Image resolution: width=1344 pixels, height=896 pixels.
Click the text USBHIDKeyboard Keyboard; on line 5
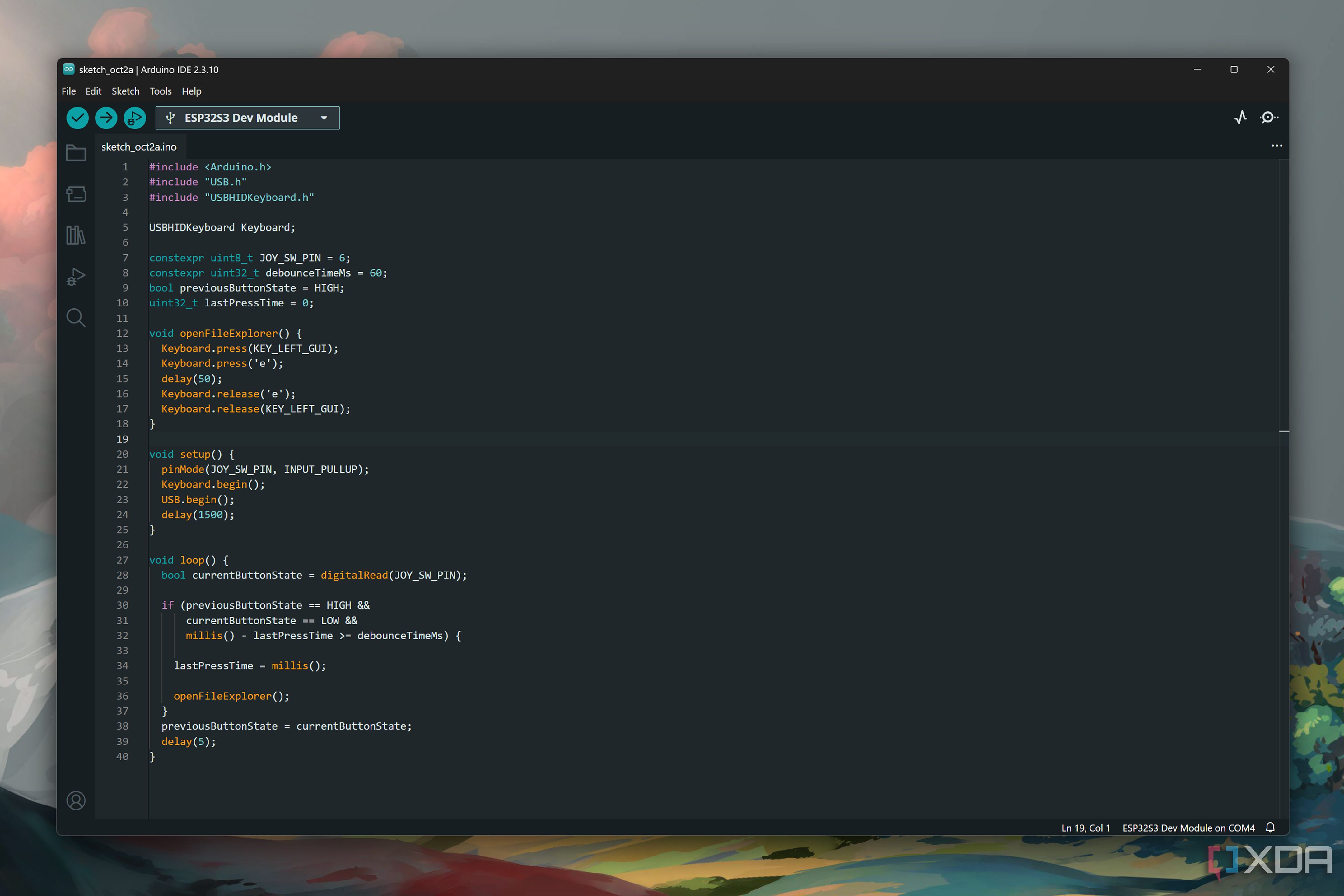point(222,227)
